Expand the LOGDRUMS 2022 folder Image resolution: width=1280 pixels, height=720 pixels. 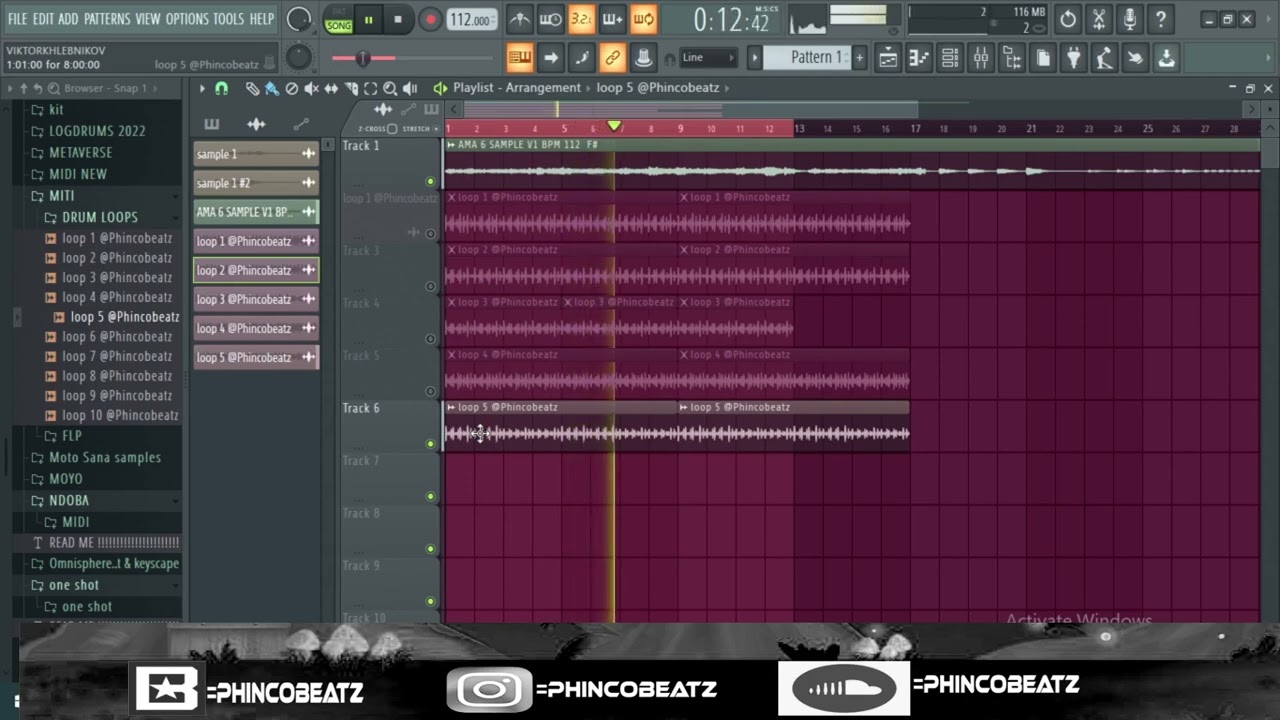point(97,131)
